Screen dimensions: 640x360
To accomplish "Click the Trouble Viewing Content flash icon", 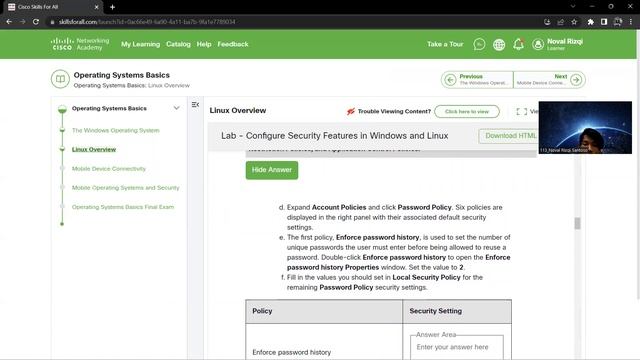I will pos(351,111).
